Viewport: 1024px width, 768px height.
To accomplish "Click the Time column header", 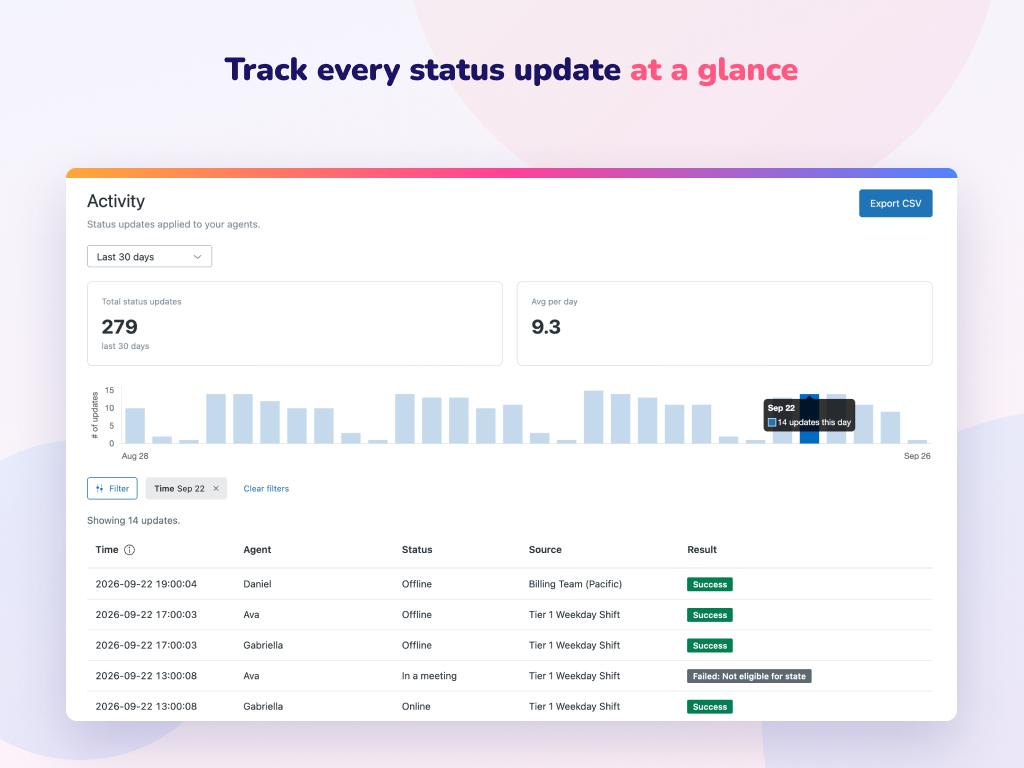I will pos(106,550).
